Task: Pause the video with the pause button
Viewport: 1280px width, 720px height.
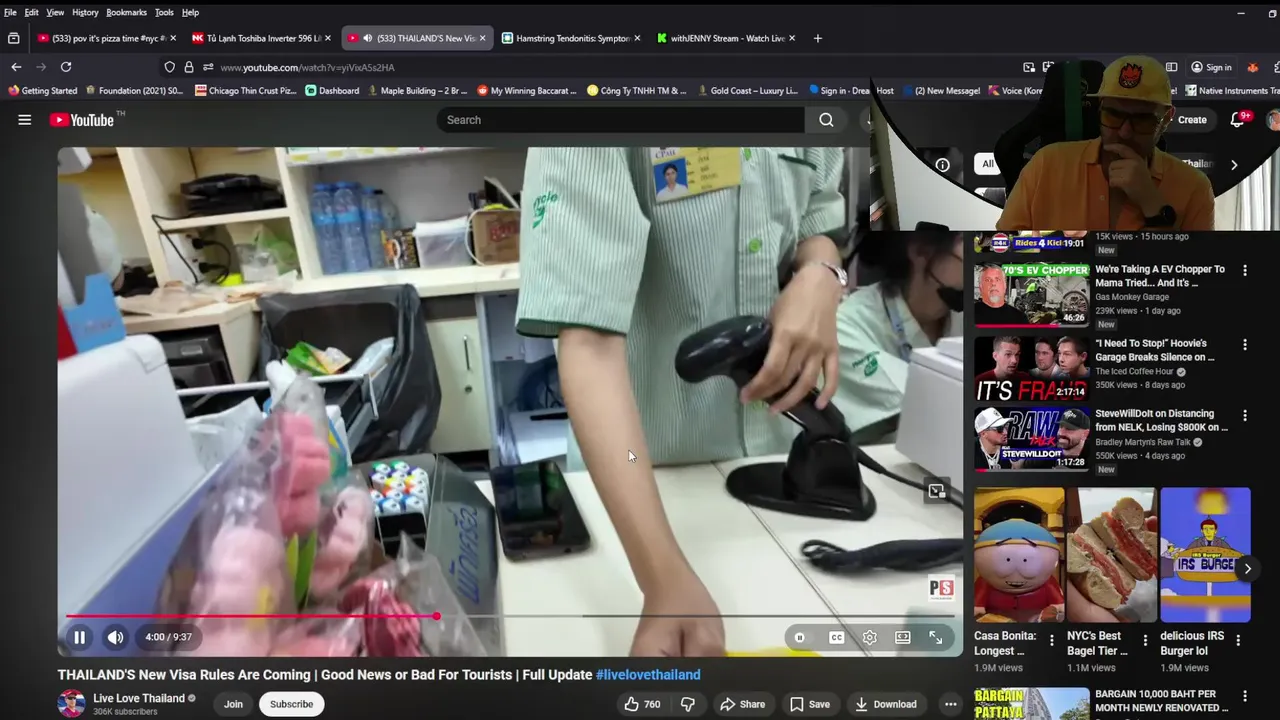Action: click(79, 637)
